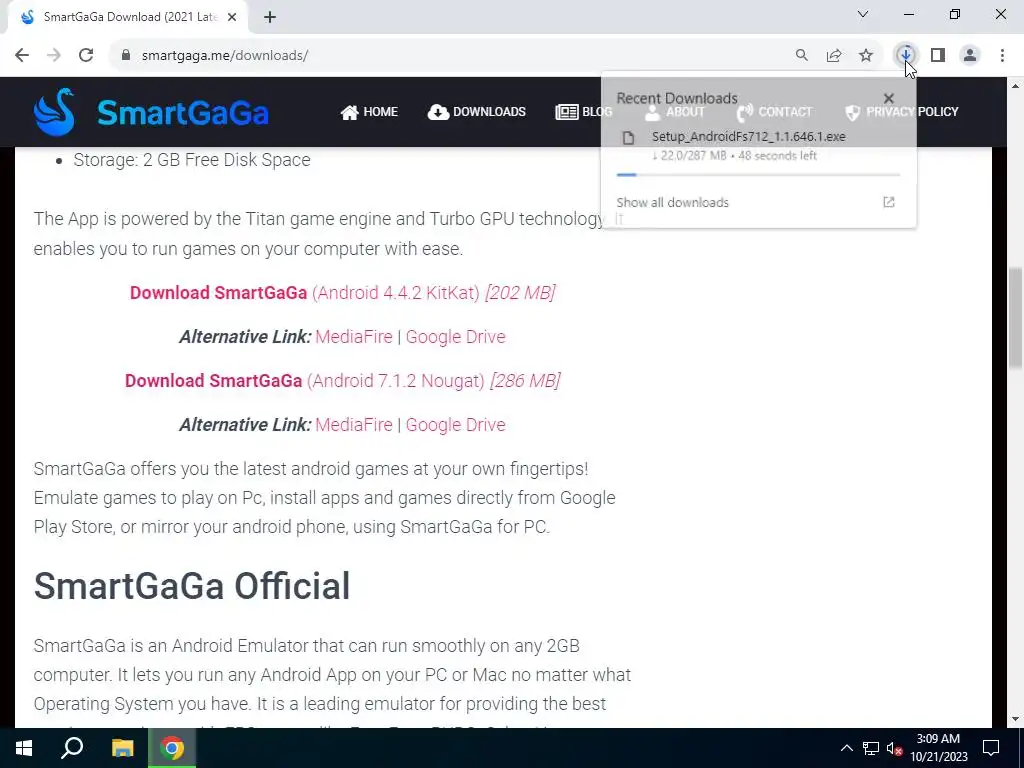Screen dimensions: 1024x768
Task: Open the Windows Start menu
Action: 24,748
